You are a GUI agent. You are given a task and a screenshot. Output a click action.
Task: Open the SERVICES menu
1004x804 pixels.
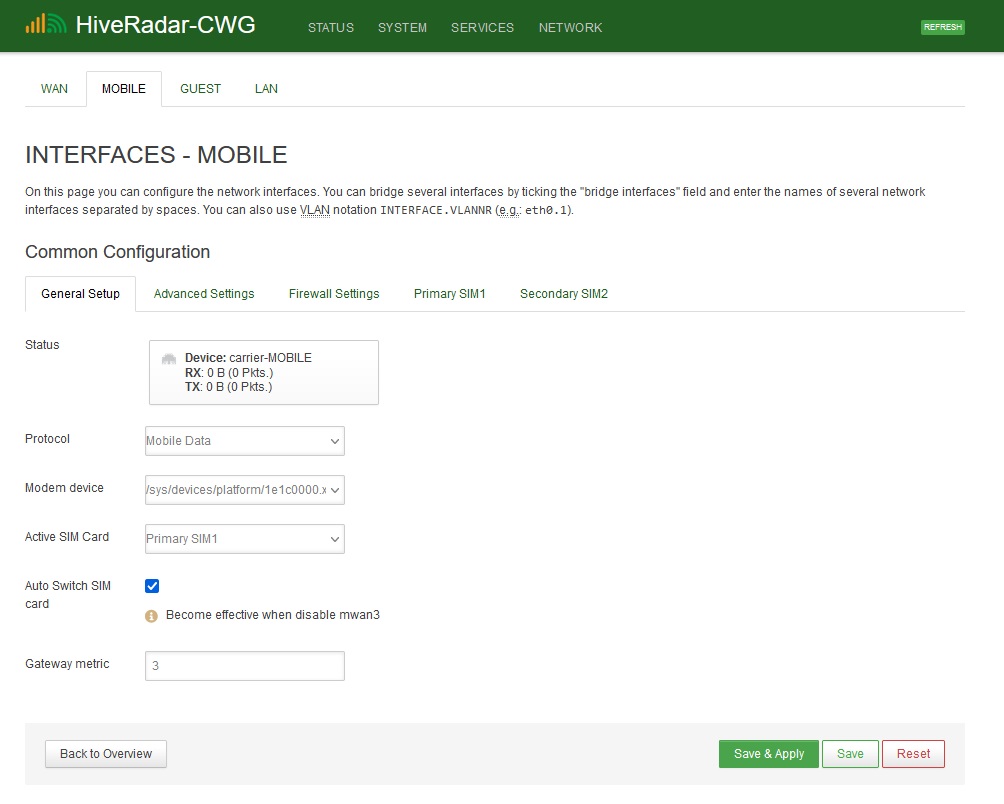[x=482, y=28]
